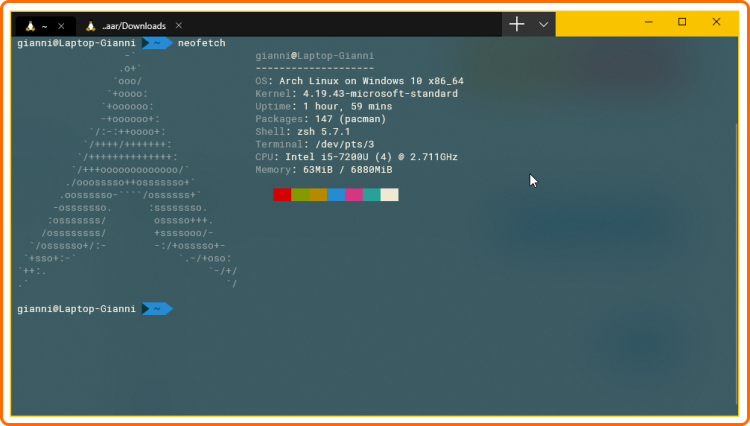This screenshot has width=750, height=426.
Task: Click the Memory line '63MiB / 6880MiB'
Action: (324, 170)
